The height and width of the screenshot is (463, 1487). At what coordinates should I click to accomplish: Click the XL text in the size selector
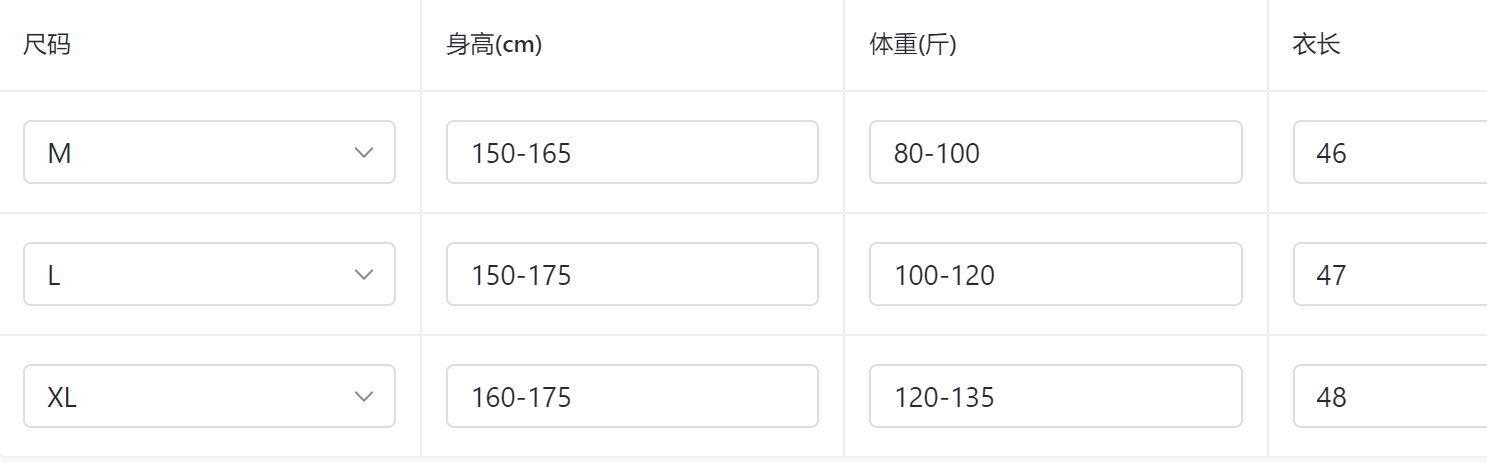click(x=62, y=398)
